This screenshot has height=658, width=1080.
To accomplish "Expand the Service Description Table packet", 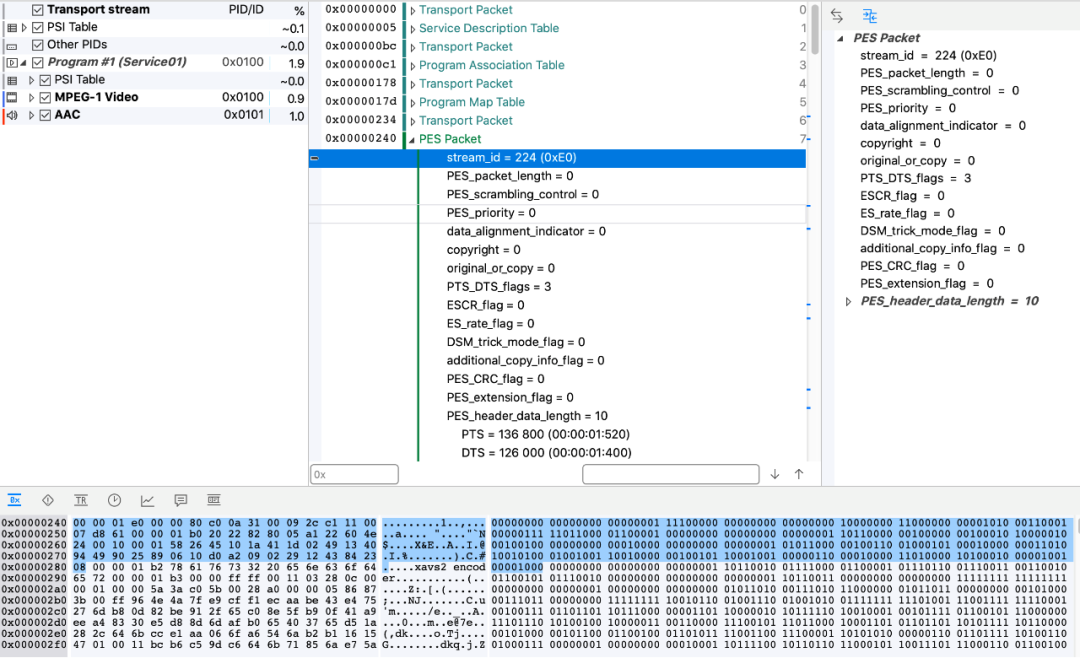I will click(413, 29).
